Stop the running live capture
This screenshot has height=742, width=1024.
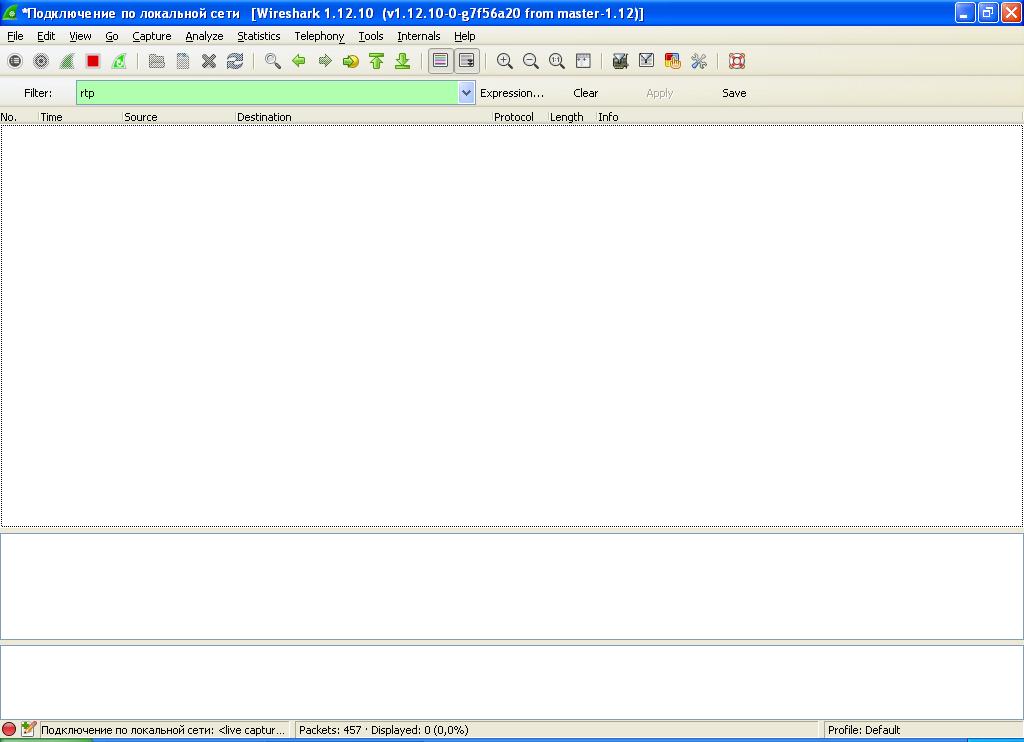(93, 61)
